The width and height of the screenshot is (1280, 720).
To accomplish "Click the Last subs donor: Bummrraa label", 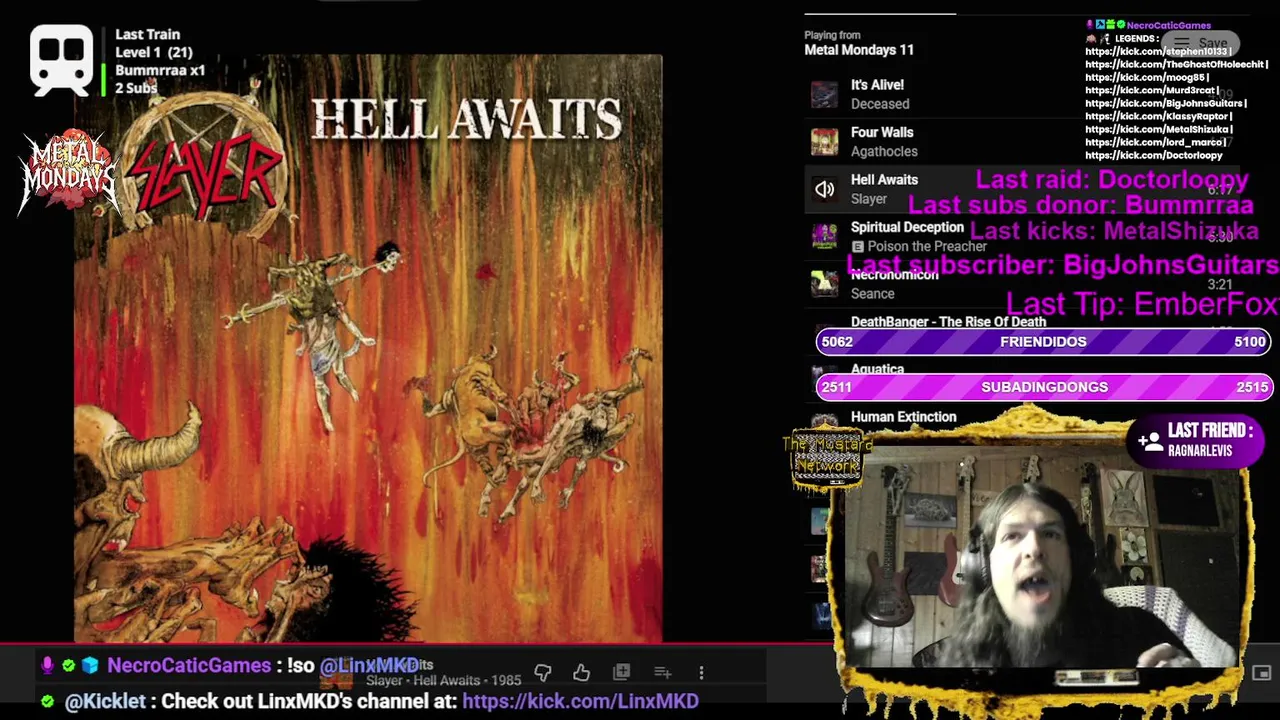I will [1080, 206].
